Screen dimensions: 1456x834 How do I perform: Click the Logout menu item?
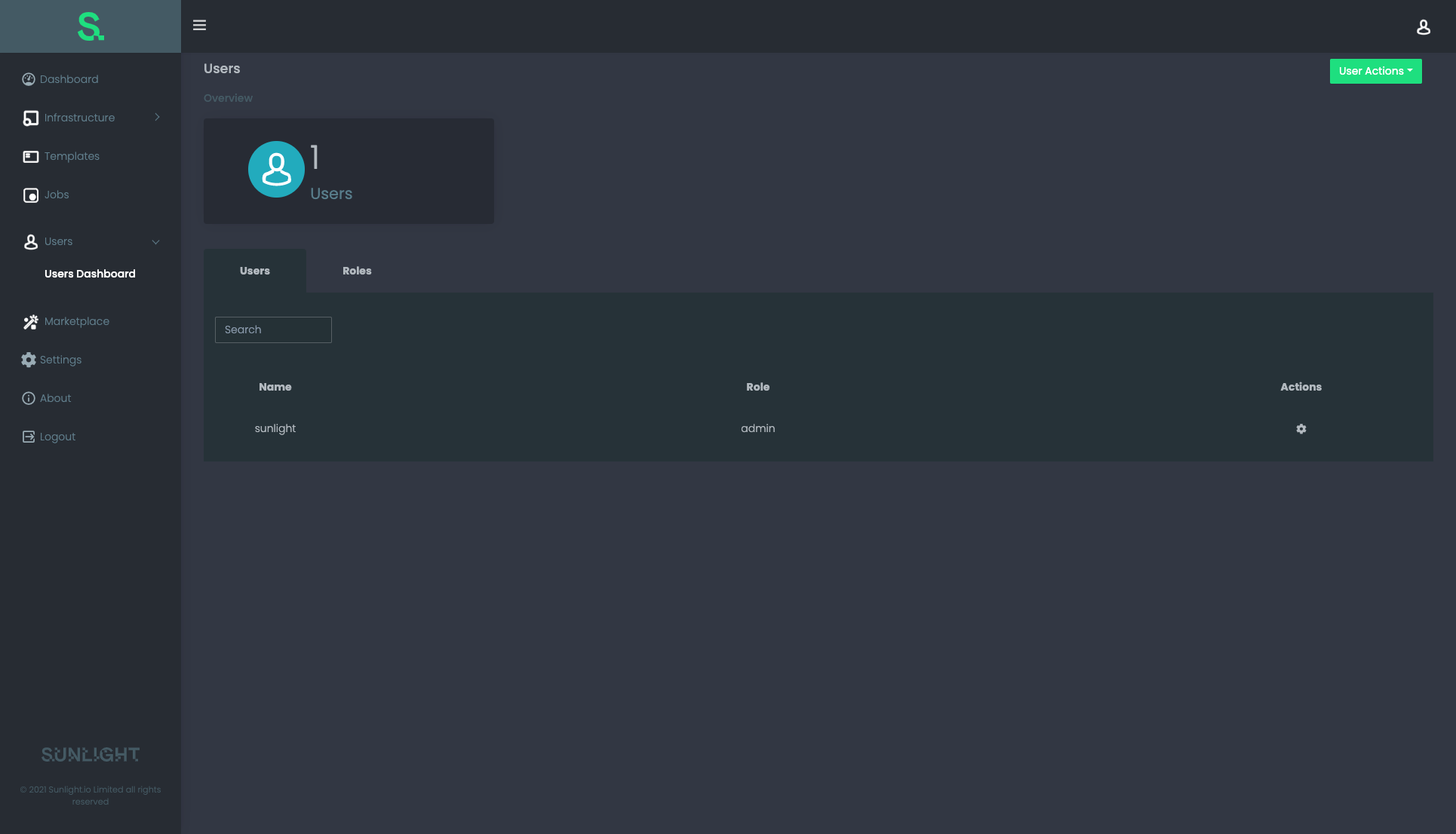(57, 437)
